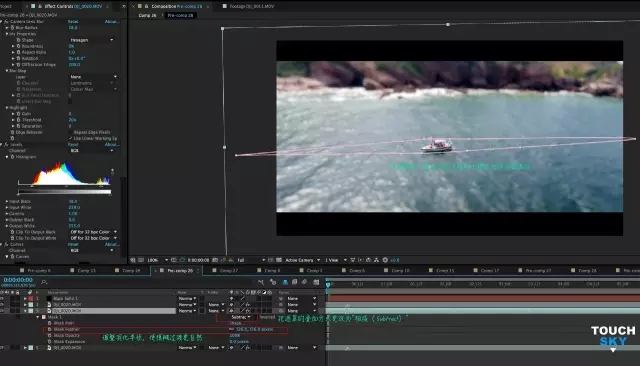Edit the Input Black value
Image resolution: width=640 pixels, height=366 pixels.
(x=73, y=202)
